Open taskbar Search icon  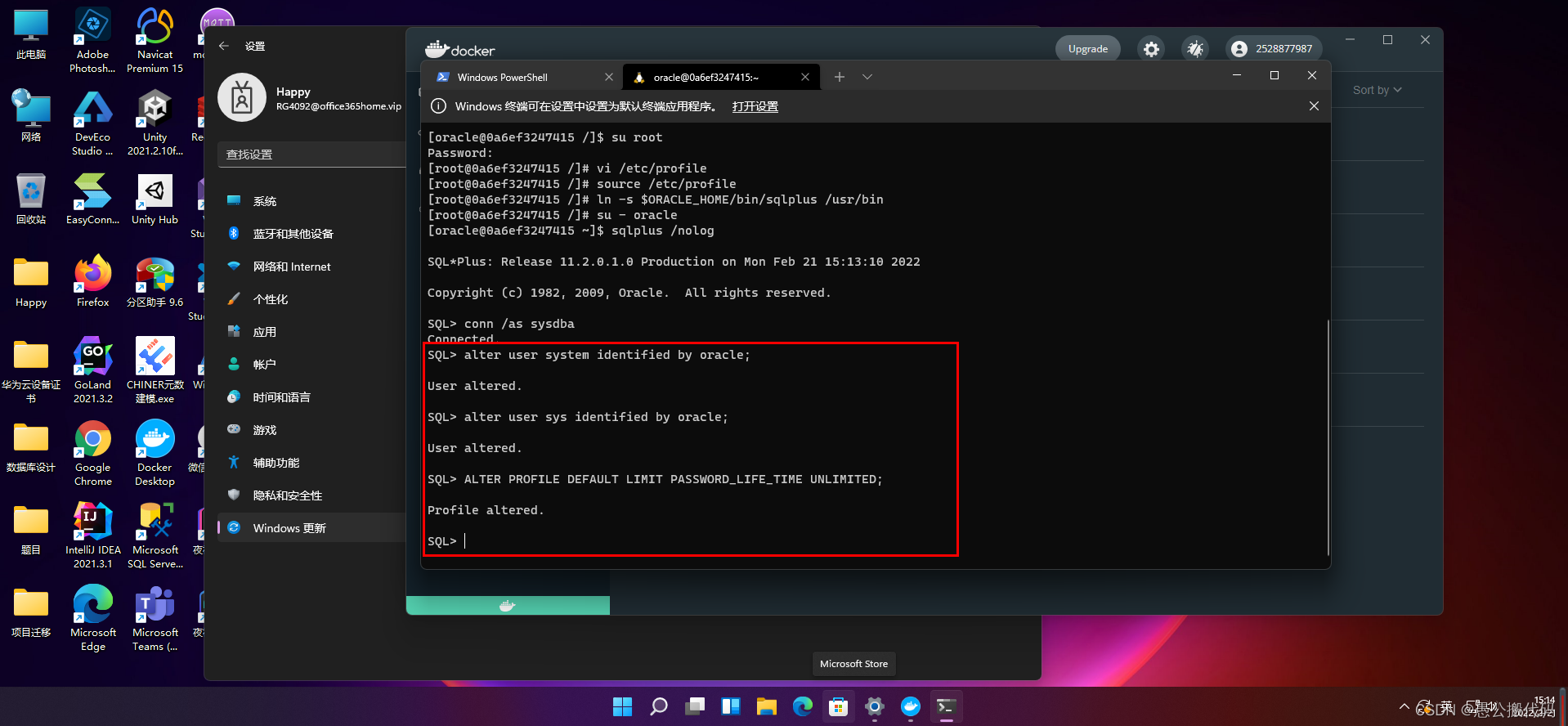659,706
